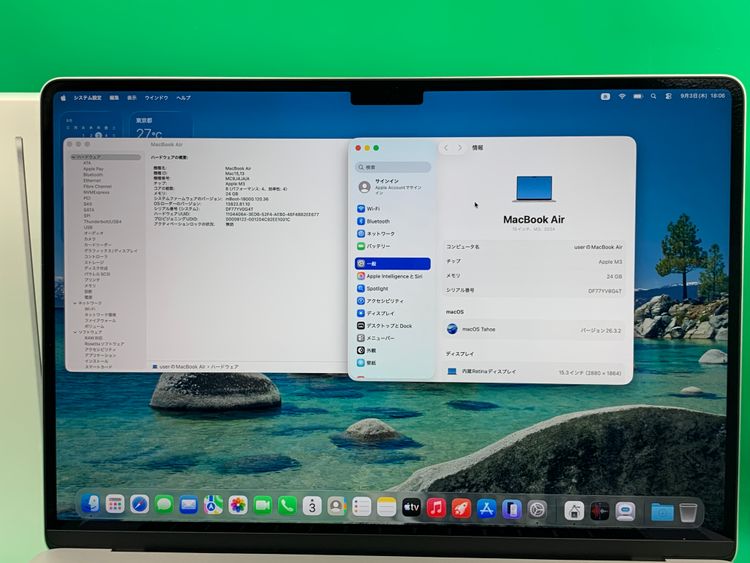The height and width of the screenshot is (563, 750).
Task: Open the red rocket app in Dock
Action: click(461, 508)
